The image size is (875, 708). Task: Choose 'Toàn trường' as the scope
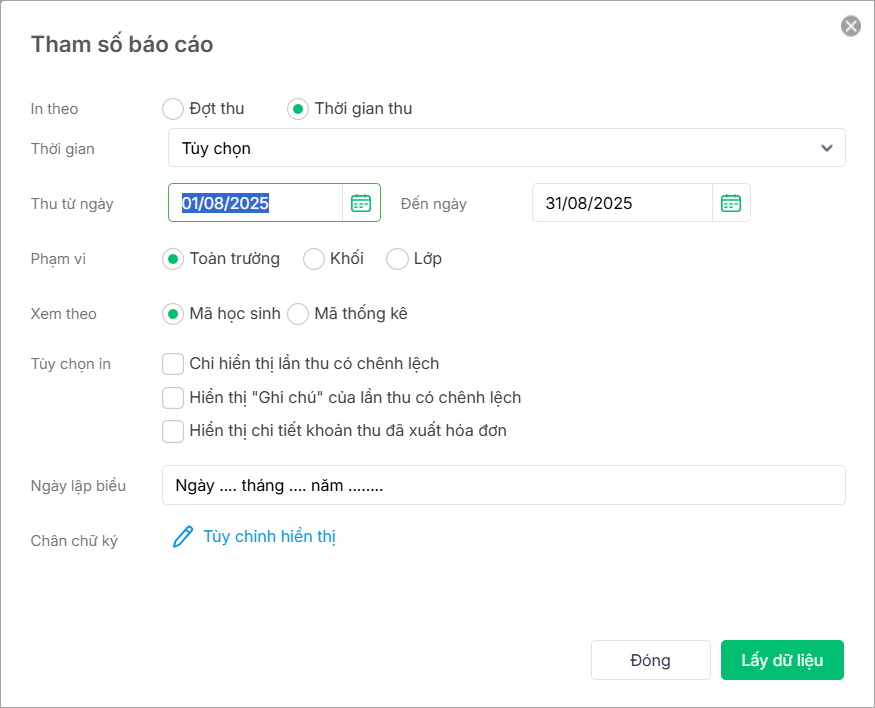pyautogui.click(x=173, y=259)
